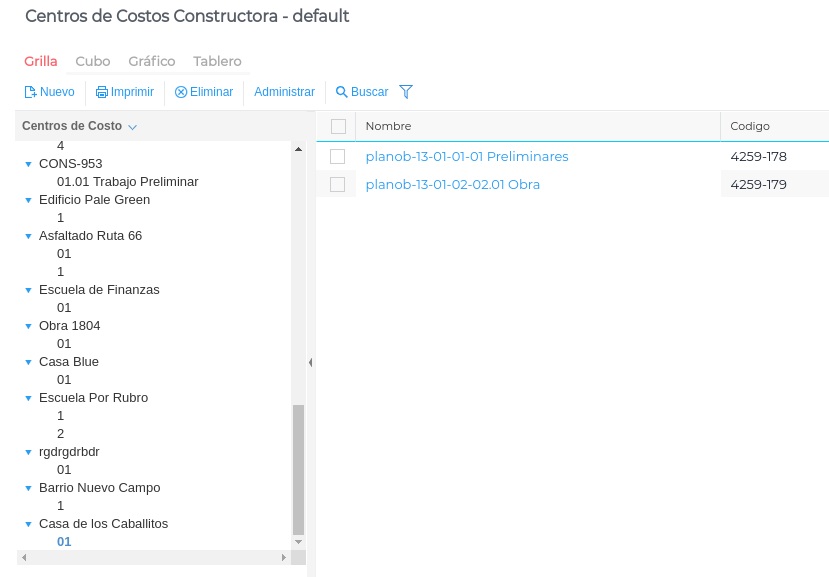Collapse the Casa de los Caballitos node
The image size is (829, 577).
tap(29, 524)
